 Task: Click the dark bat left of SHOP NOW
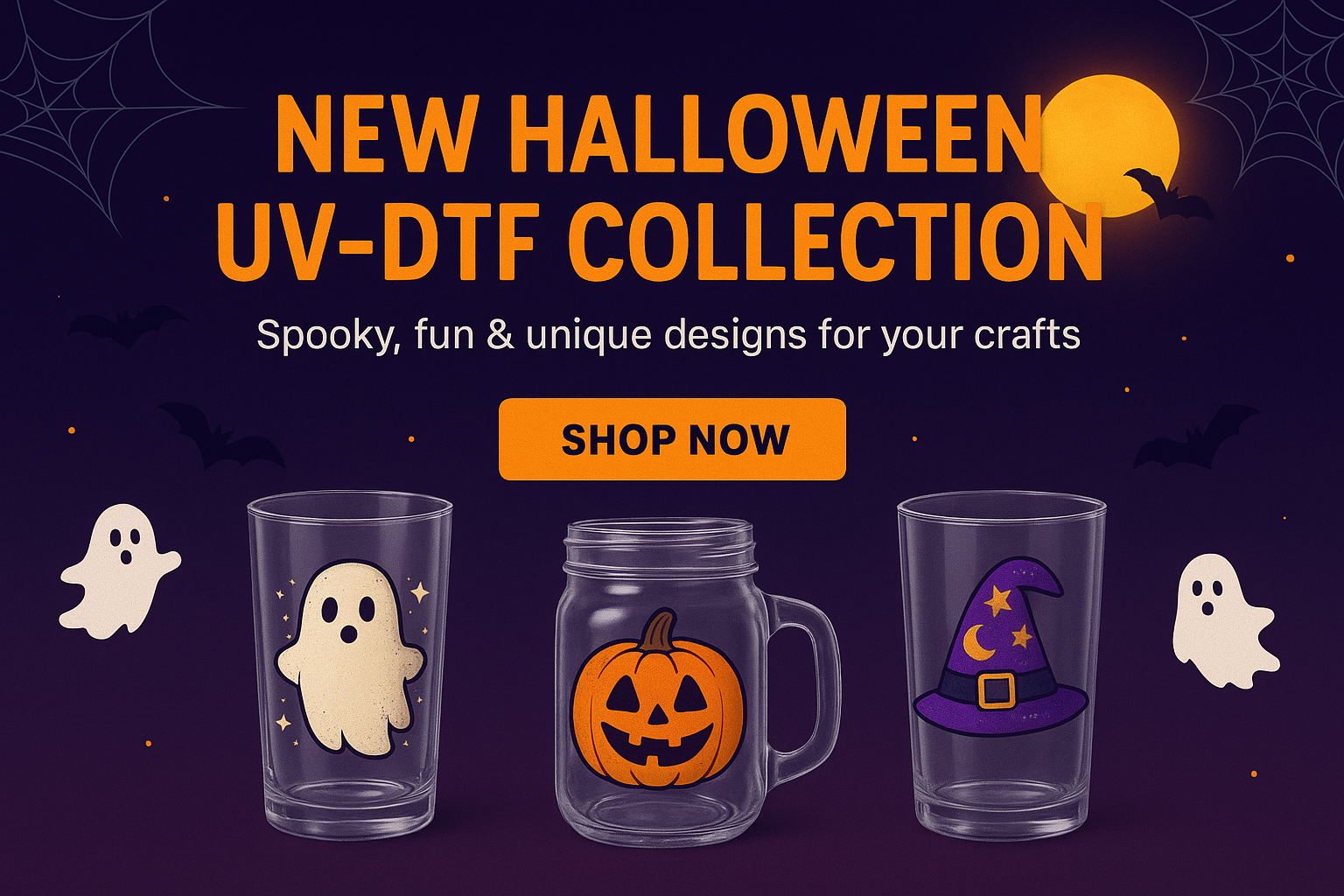click(222, 435)
